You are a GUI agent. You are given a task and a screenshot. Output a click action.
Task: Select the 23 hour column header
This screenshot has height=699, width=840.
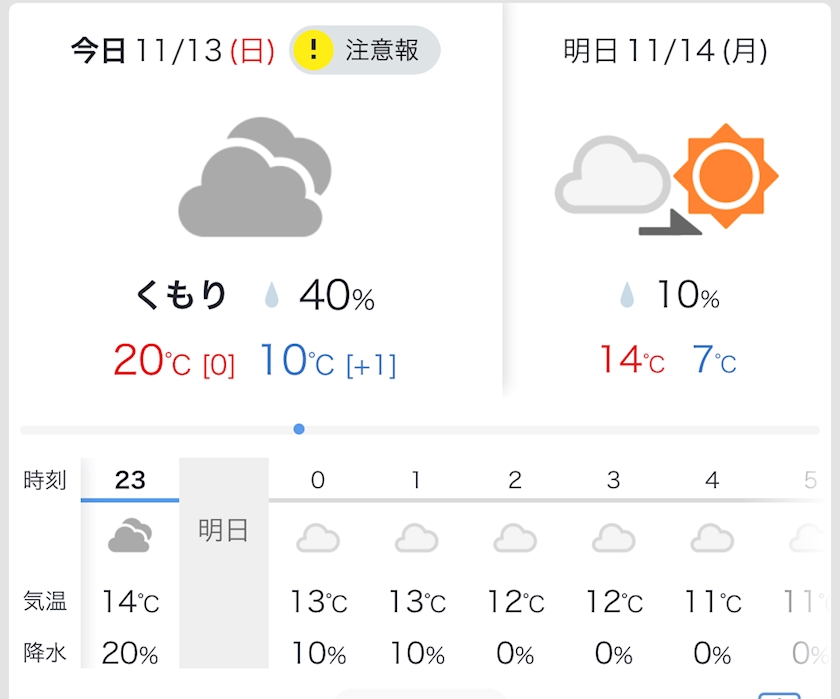pos(130,480)
